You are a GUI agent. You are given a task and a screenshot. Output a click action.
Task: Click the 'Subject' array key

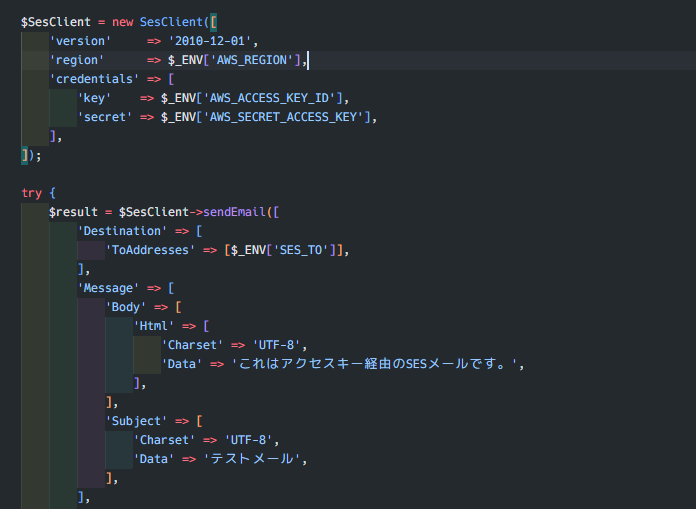pyautogui.click(x=140, y=421)
